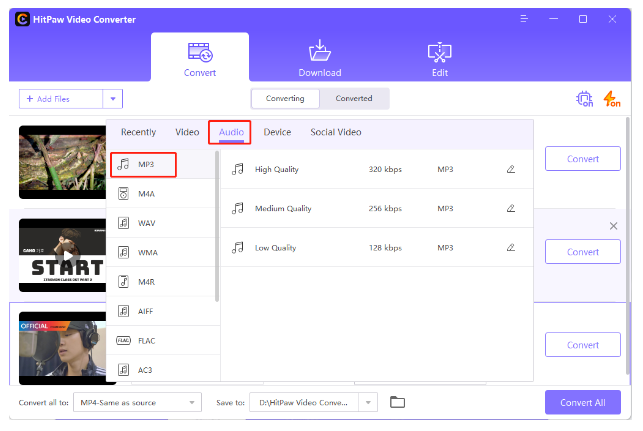Select the Device format tab
This screenshot has width=643, height=431.
click(x=277, y=132)
